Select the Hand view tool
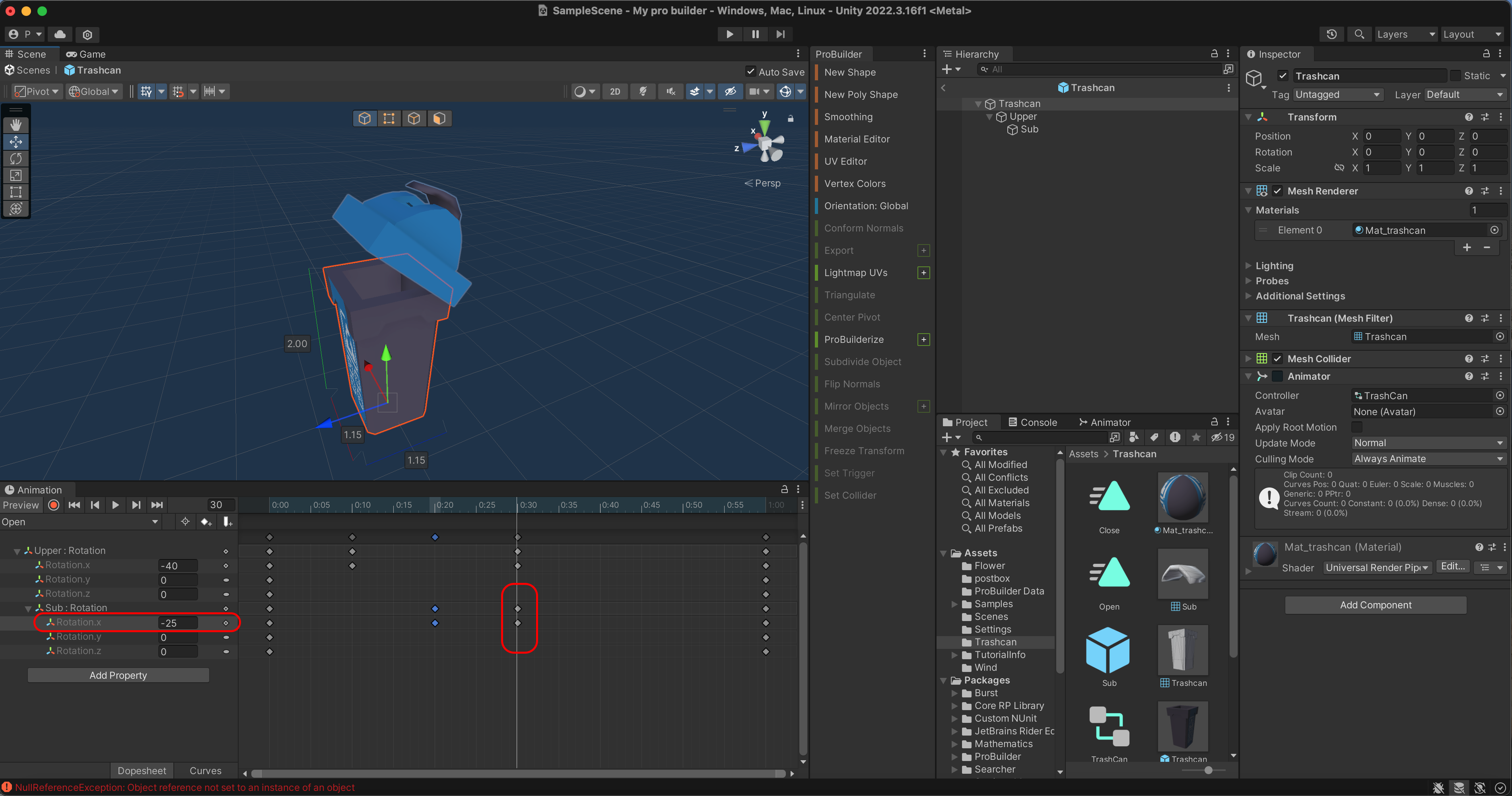 [16, 125]
